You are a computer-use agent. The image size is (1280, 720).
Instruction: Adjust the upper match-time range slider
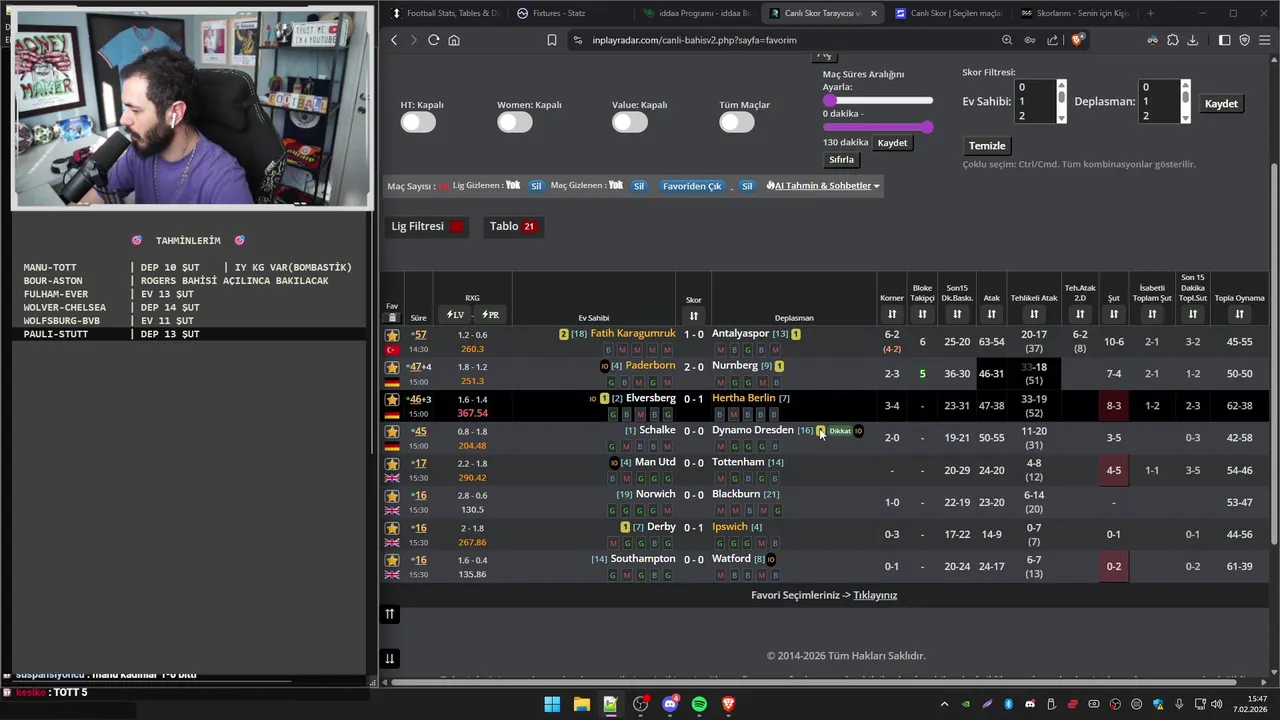pos(878,100)
